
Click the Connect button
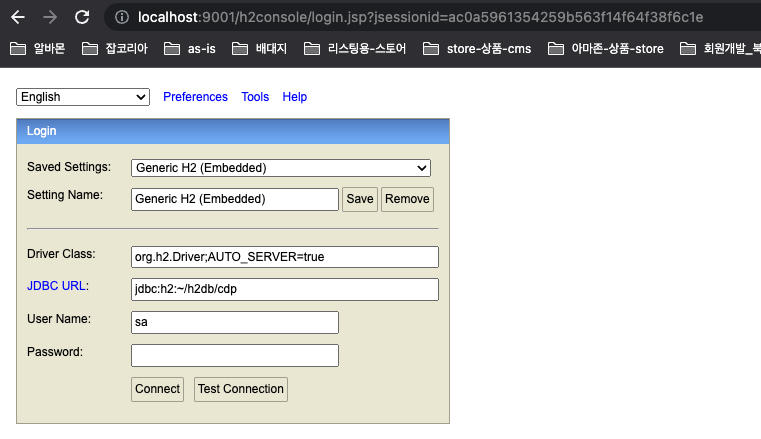[x=157, y=389]
